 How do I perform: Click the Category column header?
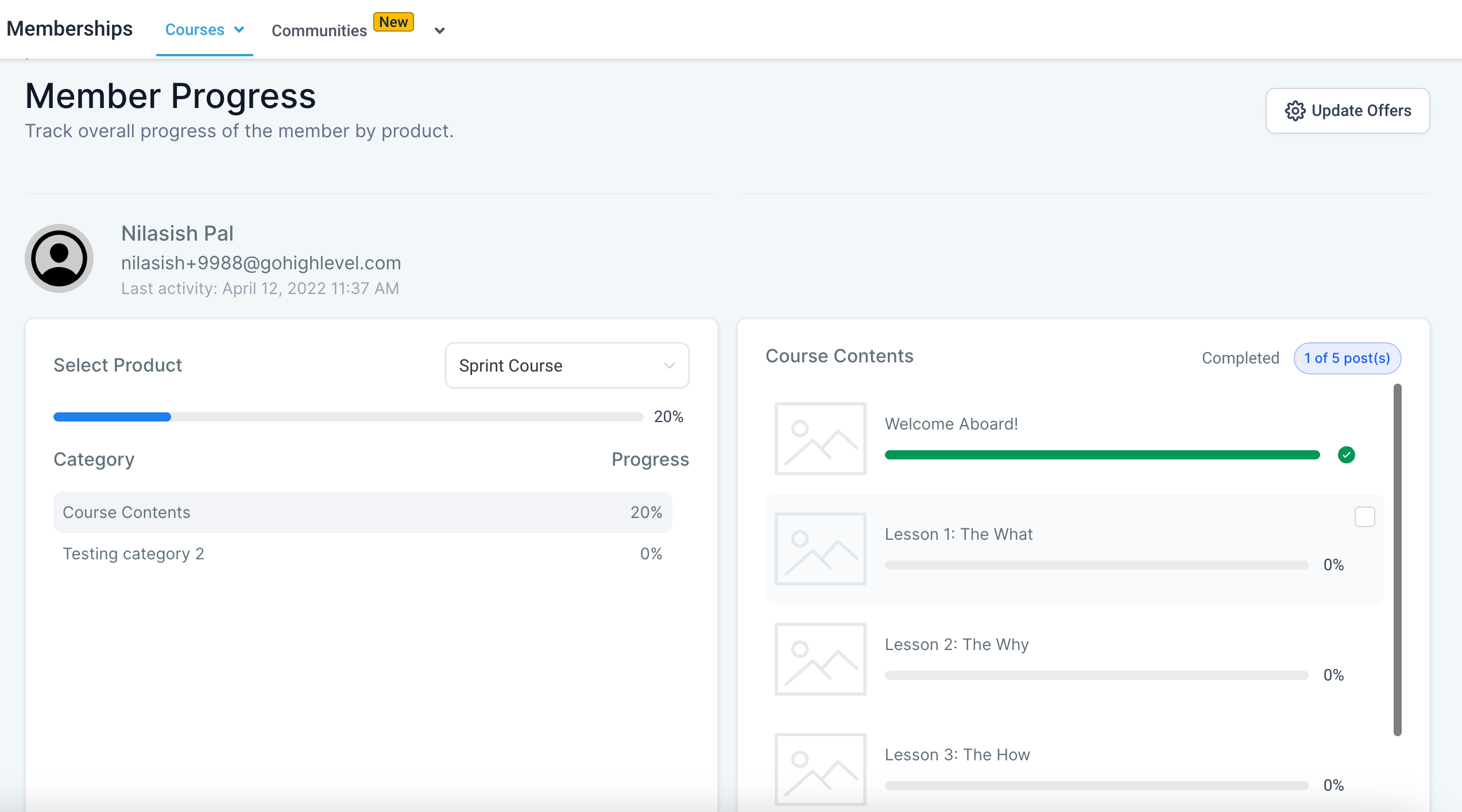[94, 459]
